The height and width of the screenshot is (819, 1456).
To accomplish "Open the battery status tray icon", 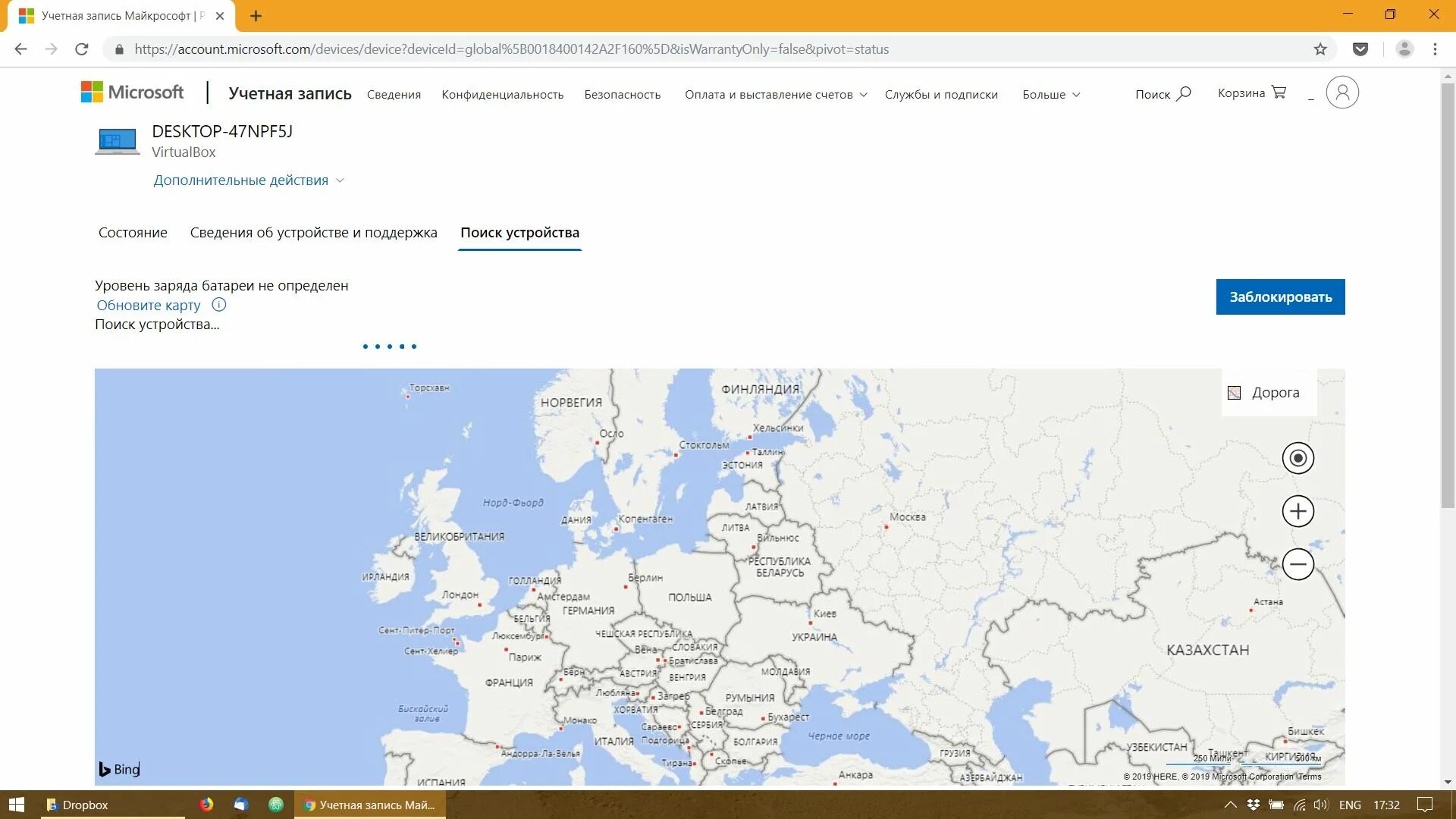I will [x=1276, y=805].
